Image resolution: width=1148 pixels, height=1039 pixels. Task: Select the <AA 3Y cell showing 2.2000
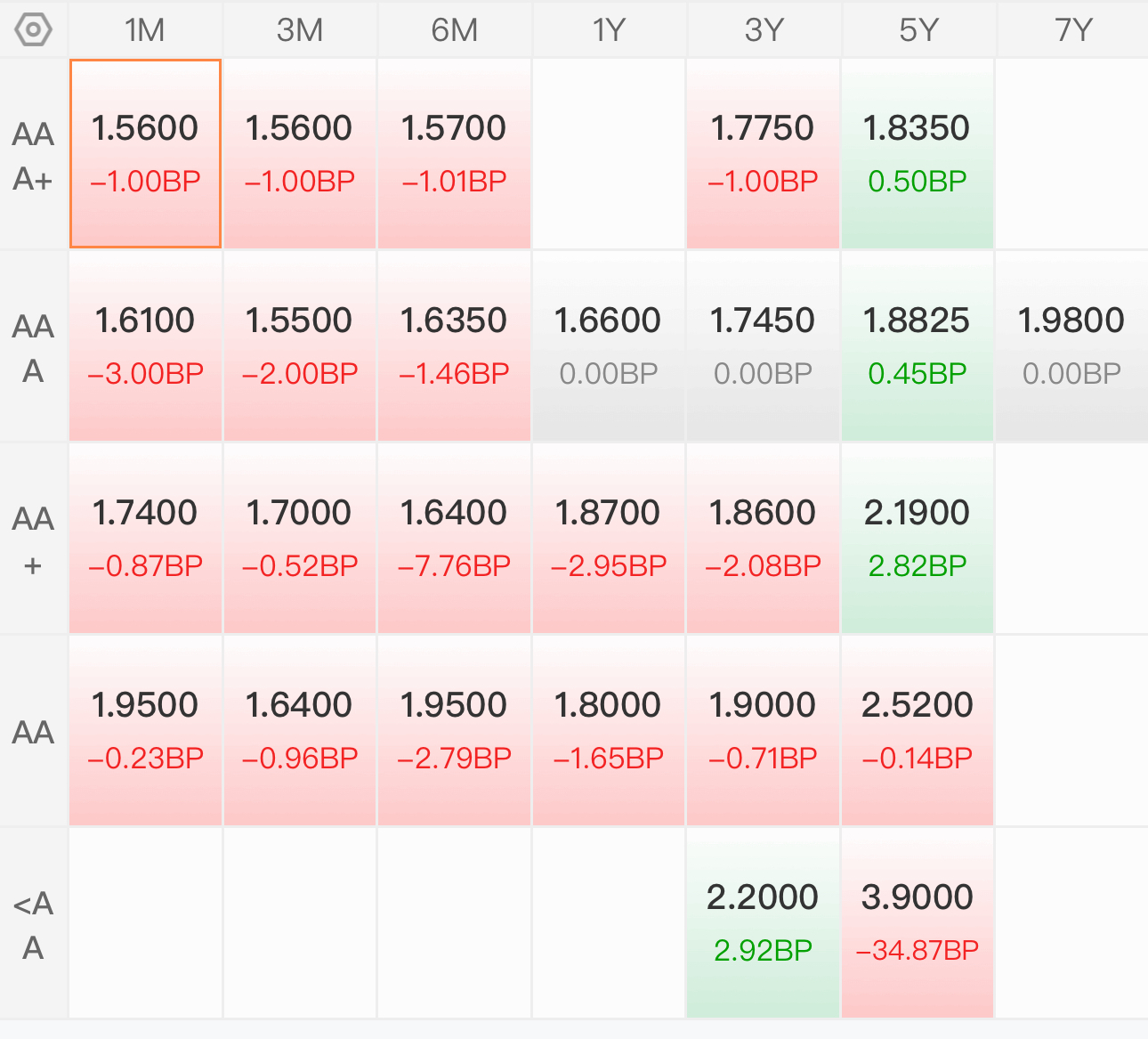pos(763,923)
